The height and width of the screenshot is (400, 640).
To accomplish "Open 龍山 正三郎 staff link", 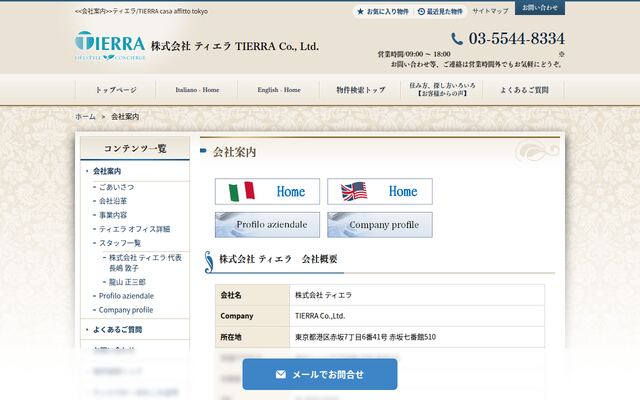I will point(127,282).
